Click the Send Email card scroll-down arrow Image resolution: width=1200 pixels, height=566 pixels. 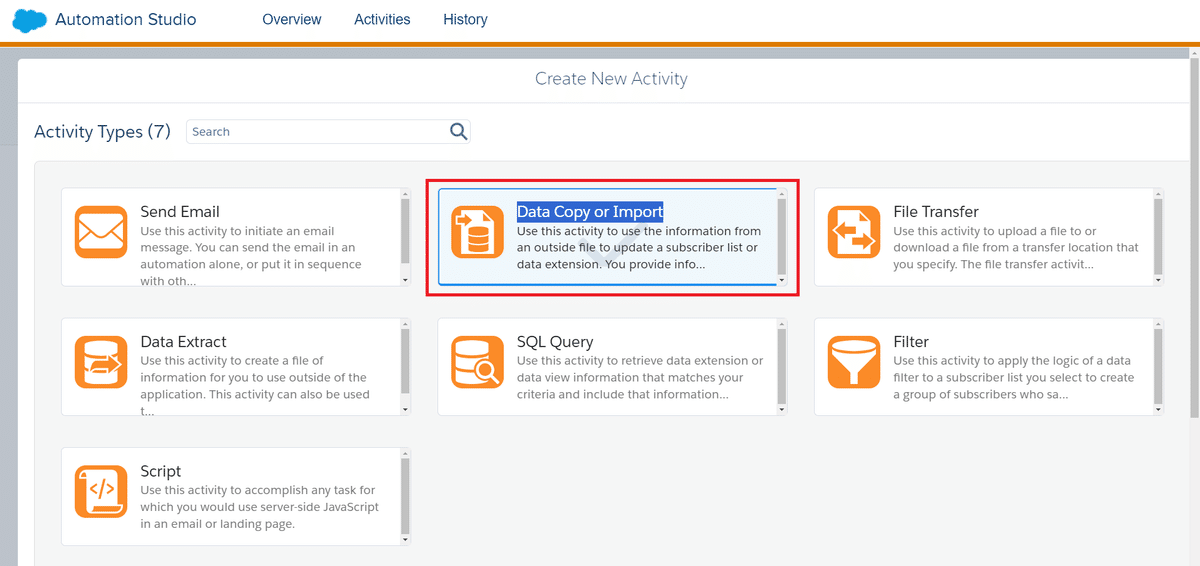(x=405, y=281)
